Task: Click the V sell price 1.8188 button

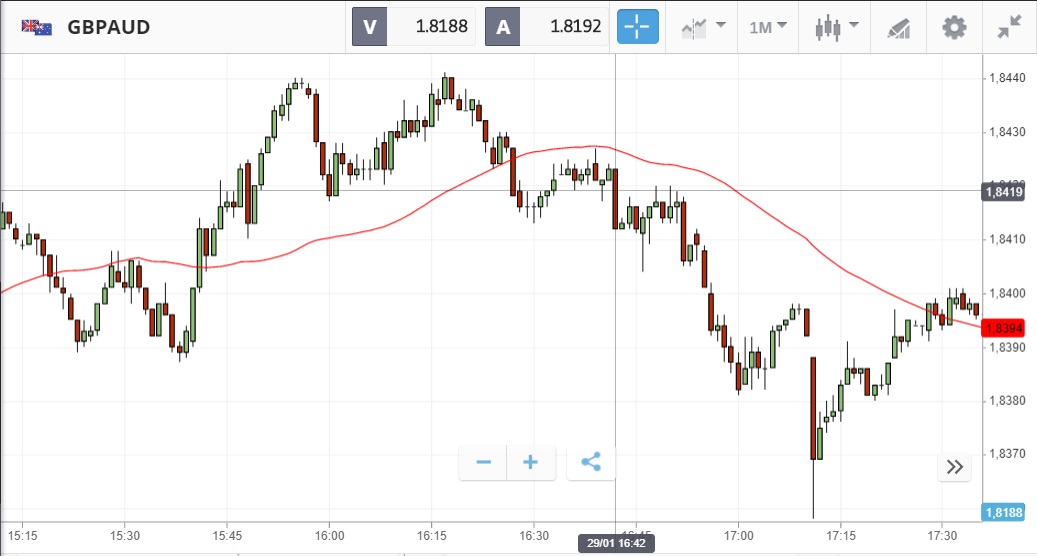Action: coord(414,27)
